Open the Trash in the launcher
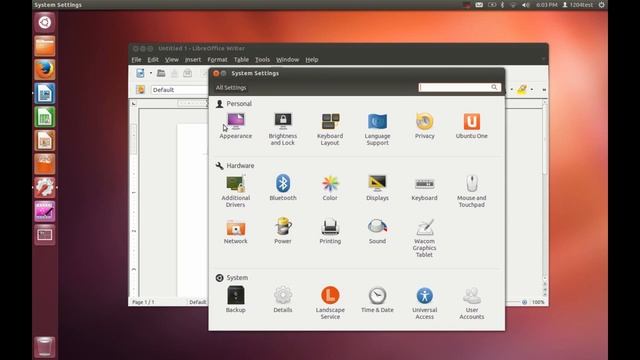Image resolution: width=640 pixels, height=360 pixels. click(x=44, y=347)
